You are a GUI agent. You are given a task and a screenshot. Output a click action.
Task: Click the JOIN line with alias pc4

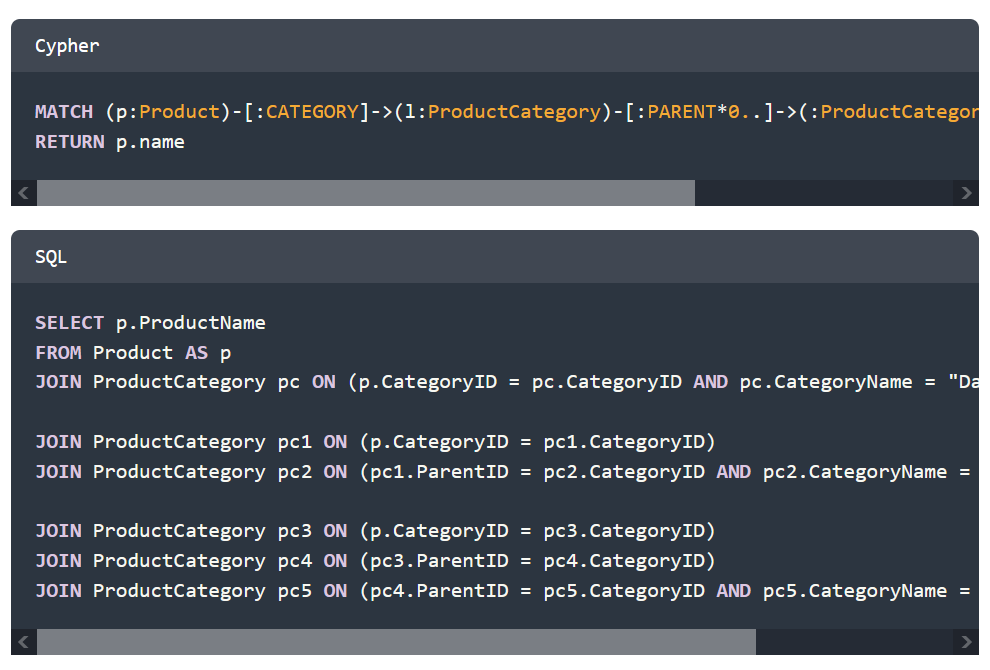tap(375, 561)
